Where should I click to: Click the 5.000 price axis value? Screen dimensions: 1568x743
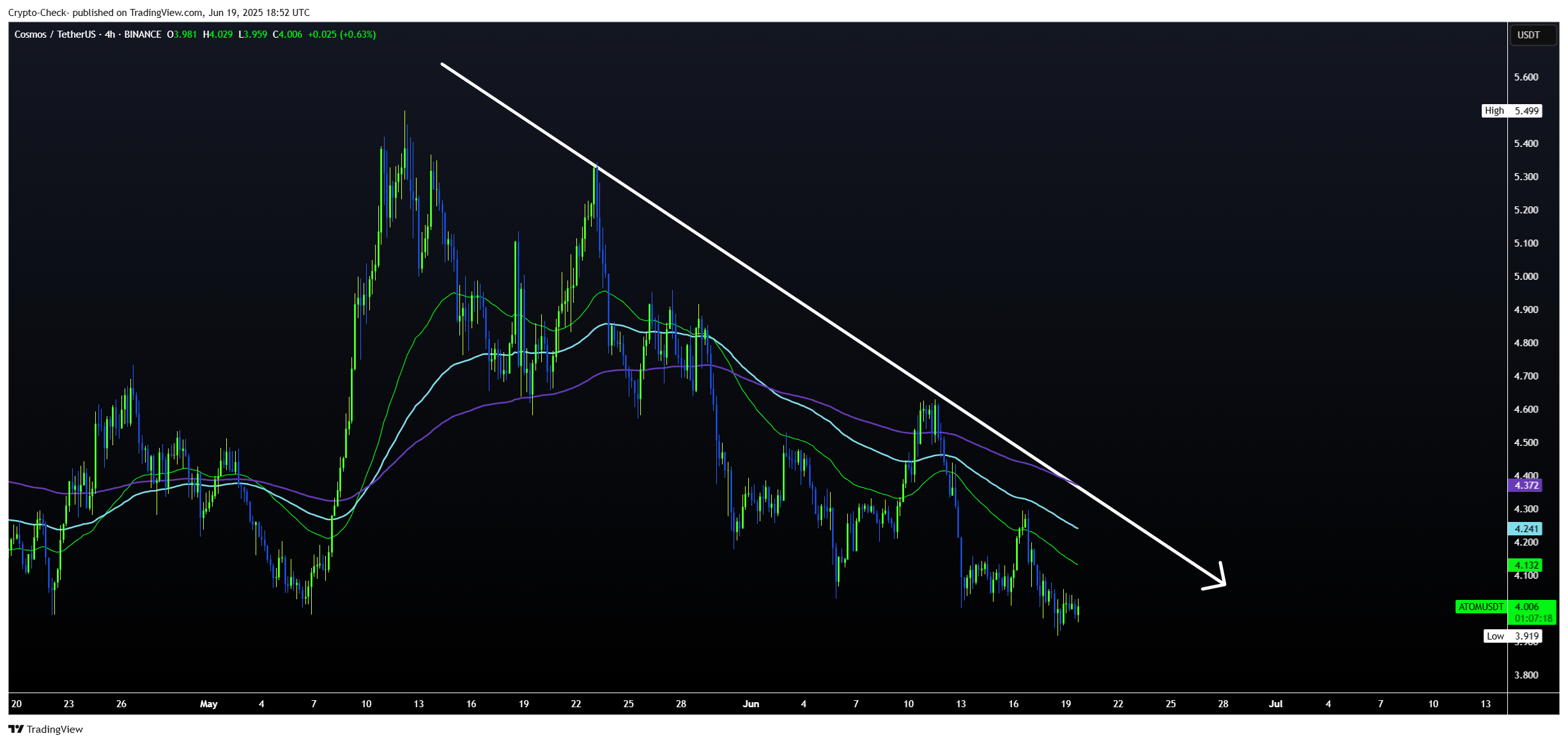click(x=1526, y=277)
